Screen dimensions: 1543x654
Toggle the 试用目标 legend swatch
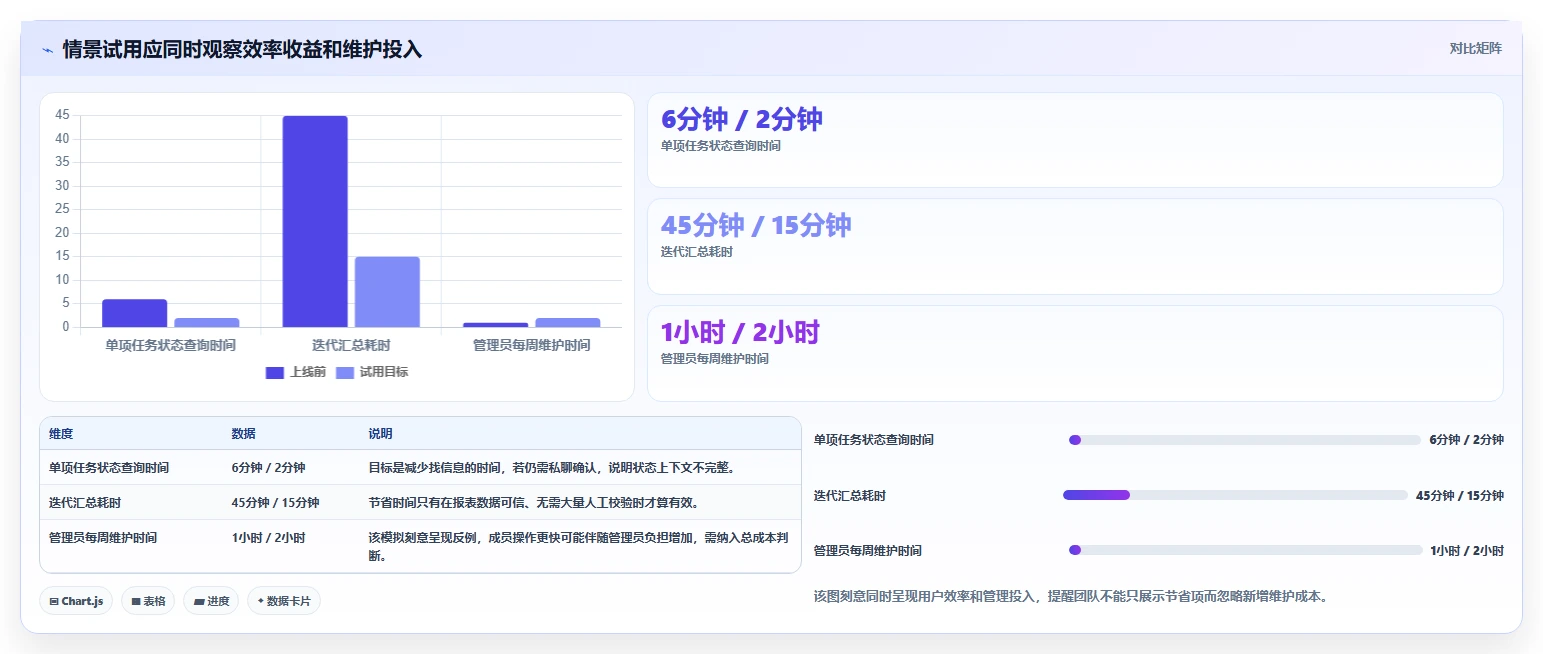coord(345,373)
